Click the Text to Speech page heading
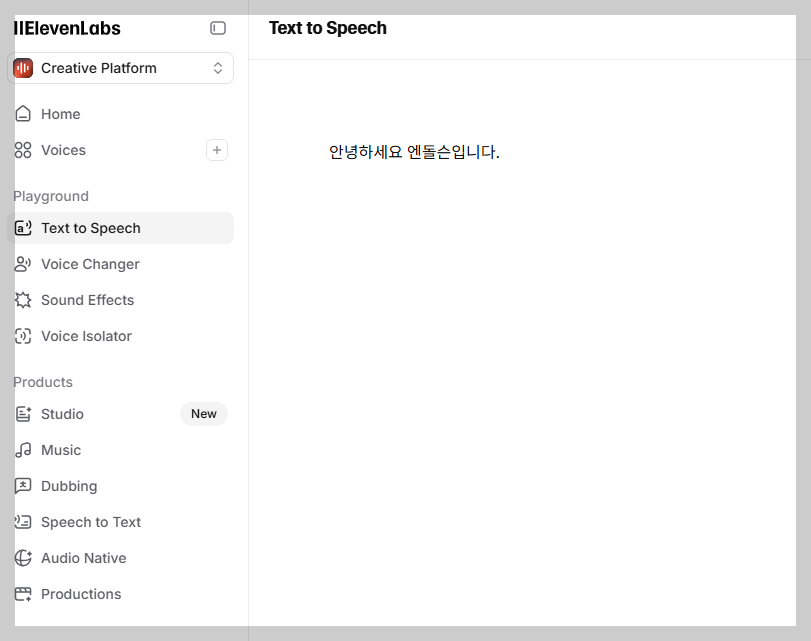 (x=327, y=28)
